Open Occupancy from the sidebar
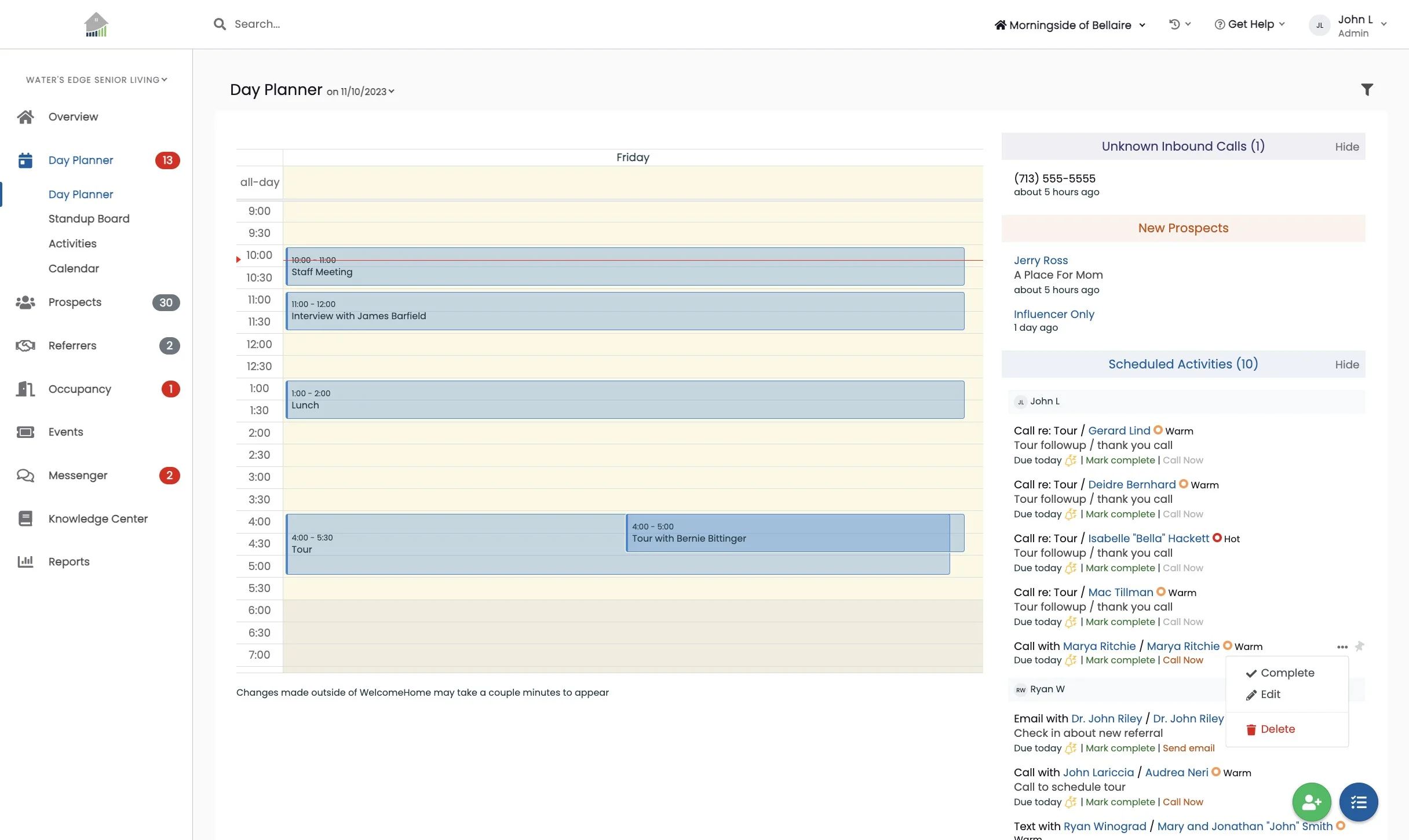 click(x=80, y=389)
